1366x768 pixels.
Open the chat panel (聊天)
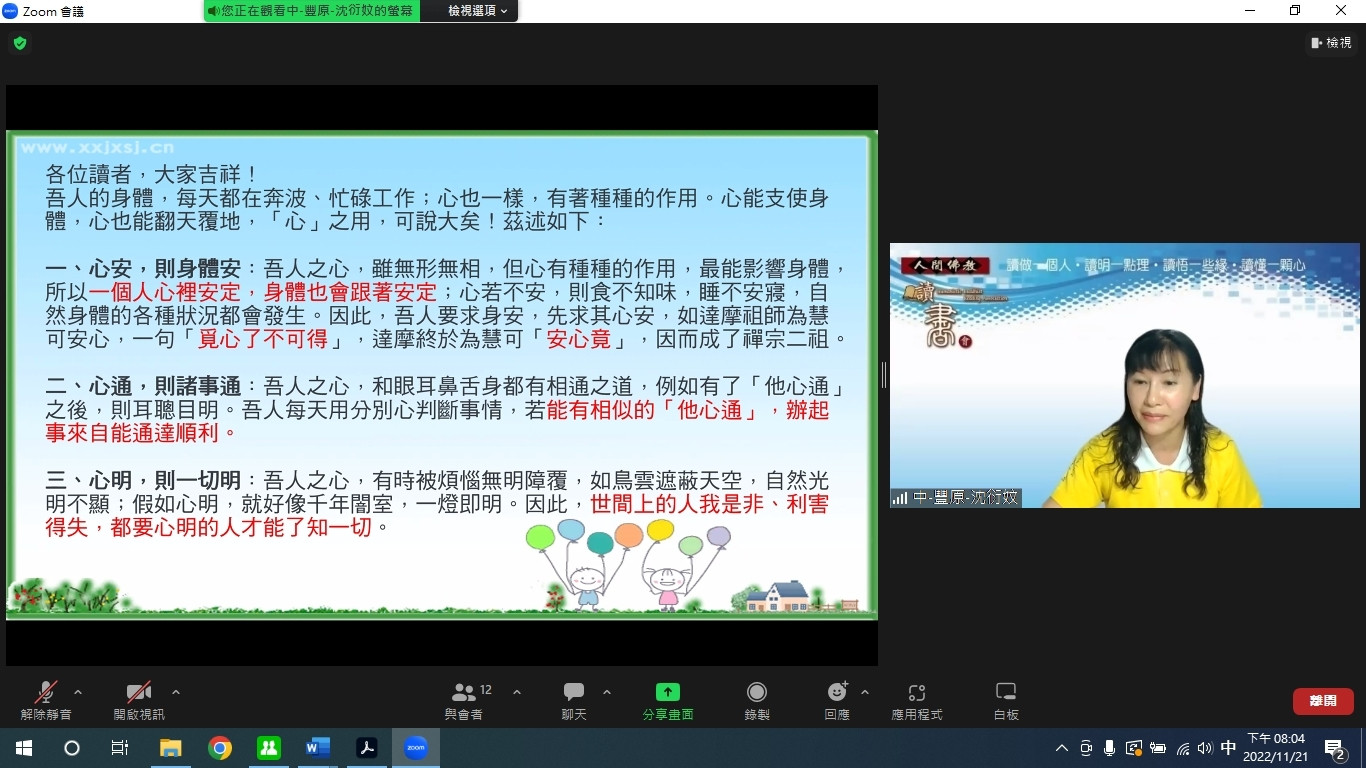click(x=574, y=699)
